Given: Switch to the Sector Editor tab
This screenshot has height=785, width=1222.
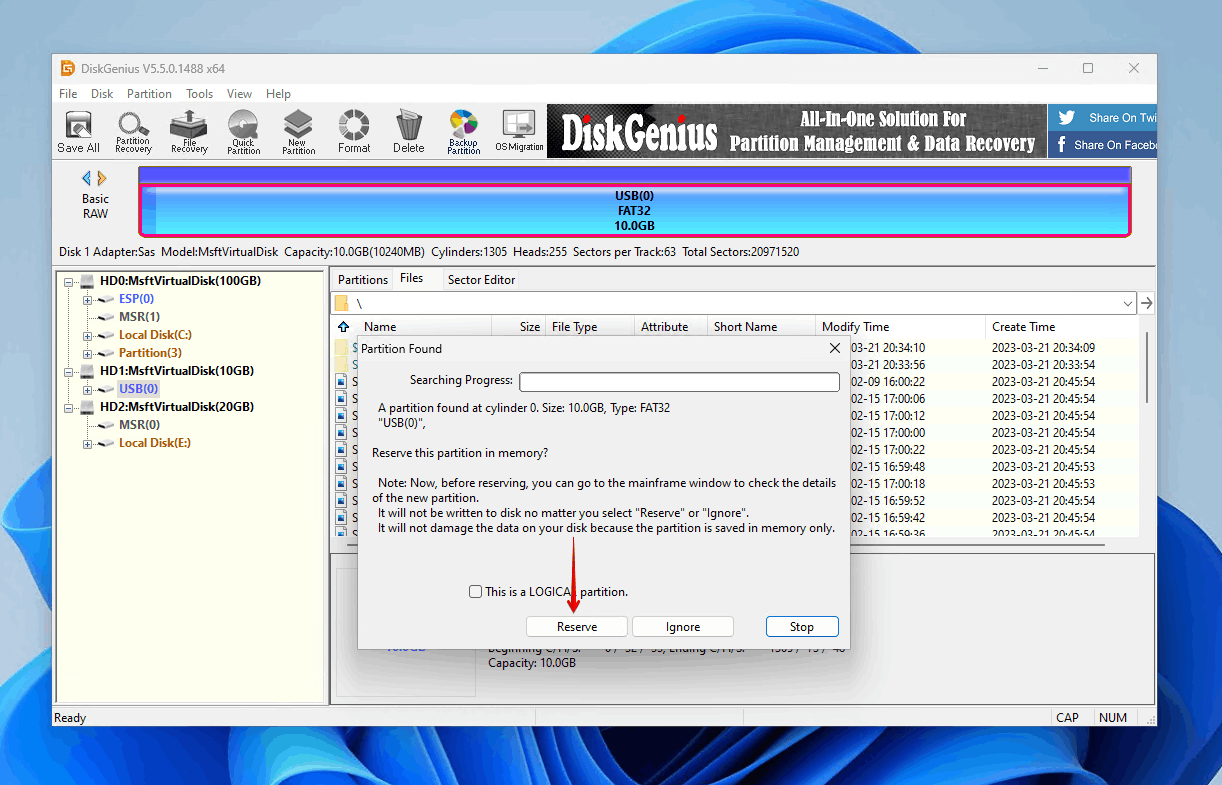Looking at the screenshot, I should 481,280.
